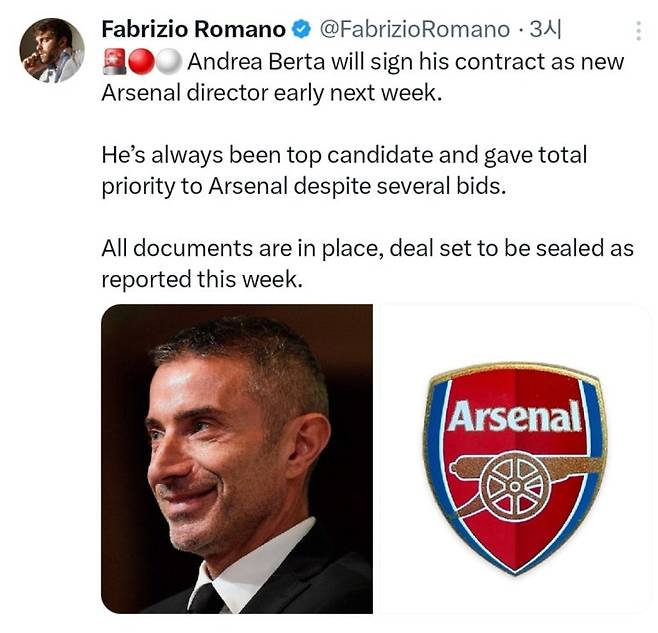Open the tweet's more options menu
The width and height of the screenshot is (658, 633).
click(636, 30)
